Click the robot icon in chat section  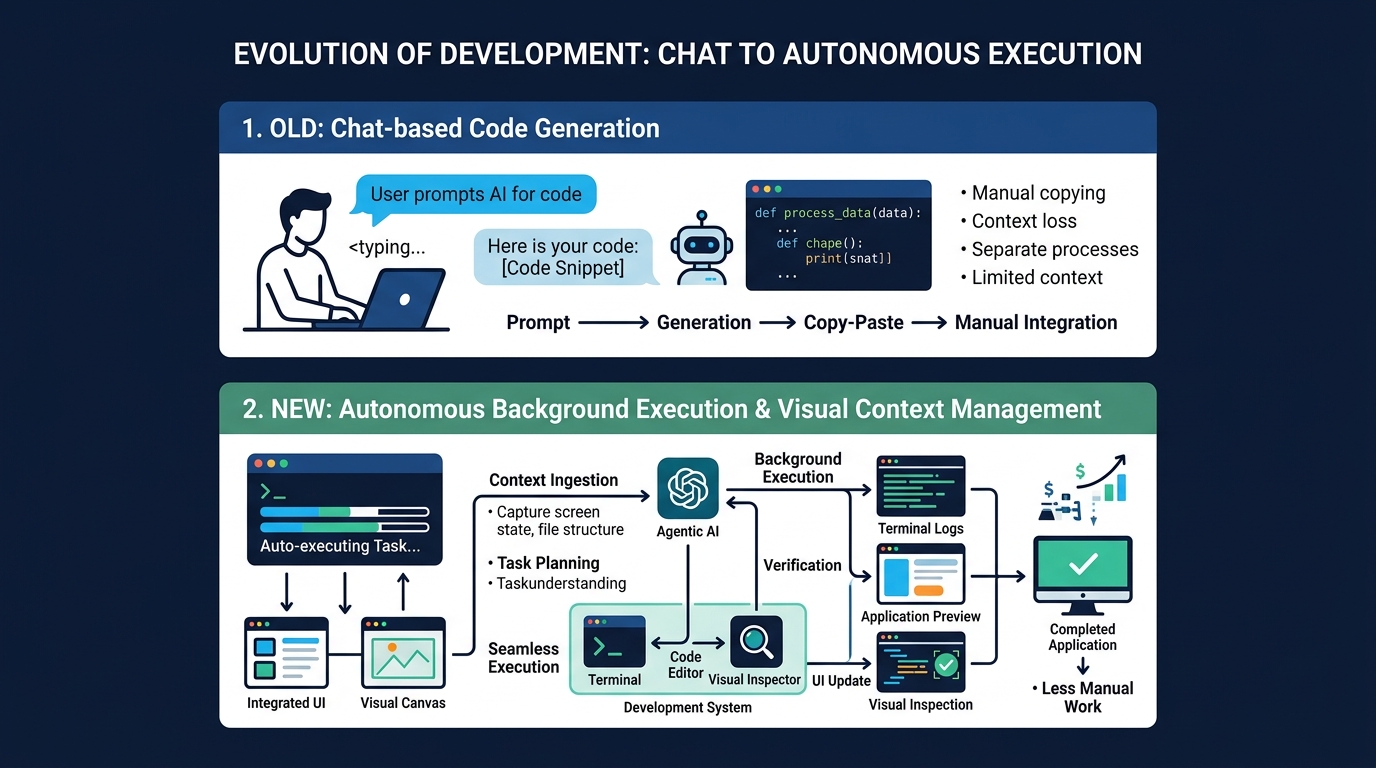point(701,248)
